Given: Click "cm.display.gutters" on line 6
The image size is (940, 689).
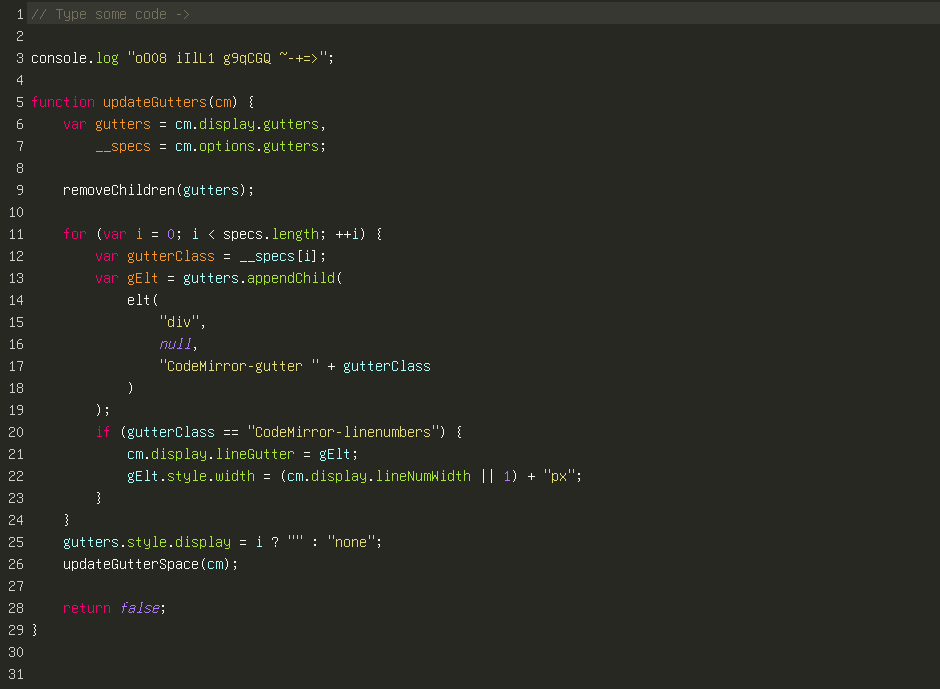Looking at the screenshot, I should (x=247, y=124).
